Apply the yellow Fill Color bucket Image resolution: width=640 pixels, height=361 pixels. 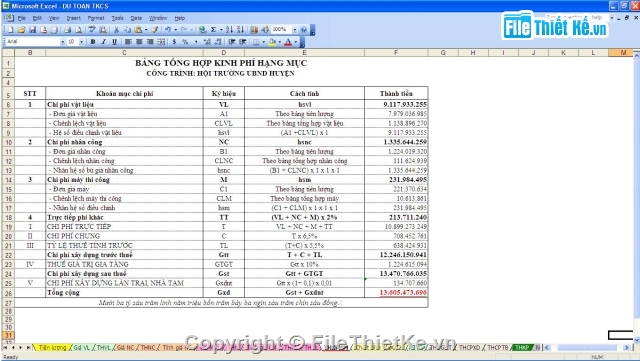pos(271,42)
